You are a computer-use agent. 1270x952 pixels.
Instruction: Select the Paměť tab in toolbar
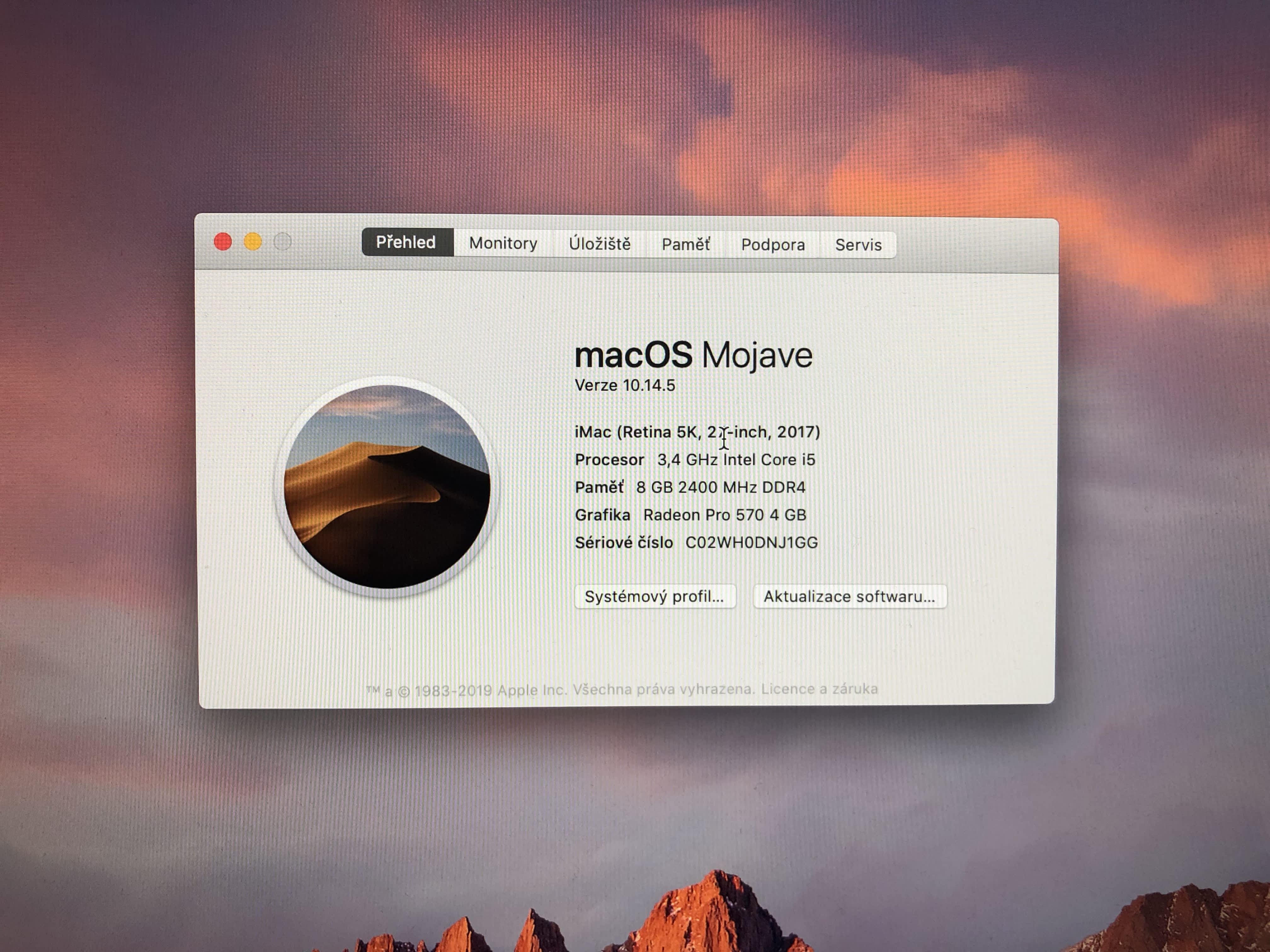(x=685, y=245)
